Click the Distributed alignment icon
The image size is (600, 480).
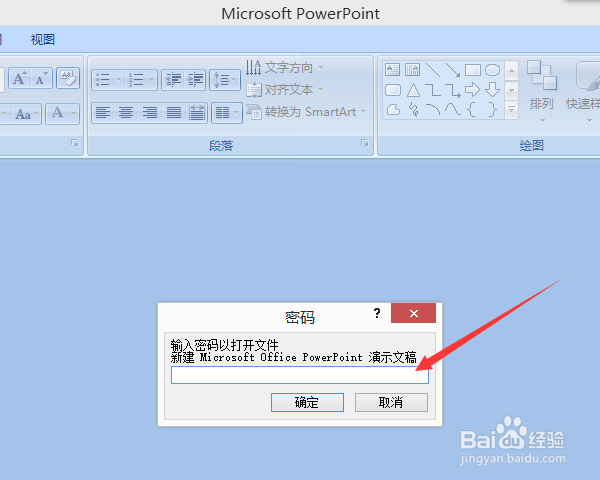pyautogui.click(x=197, y=113)
